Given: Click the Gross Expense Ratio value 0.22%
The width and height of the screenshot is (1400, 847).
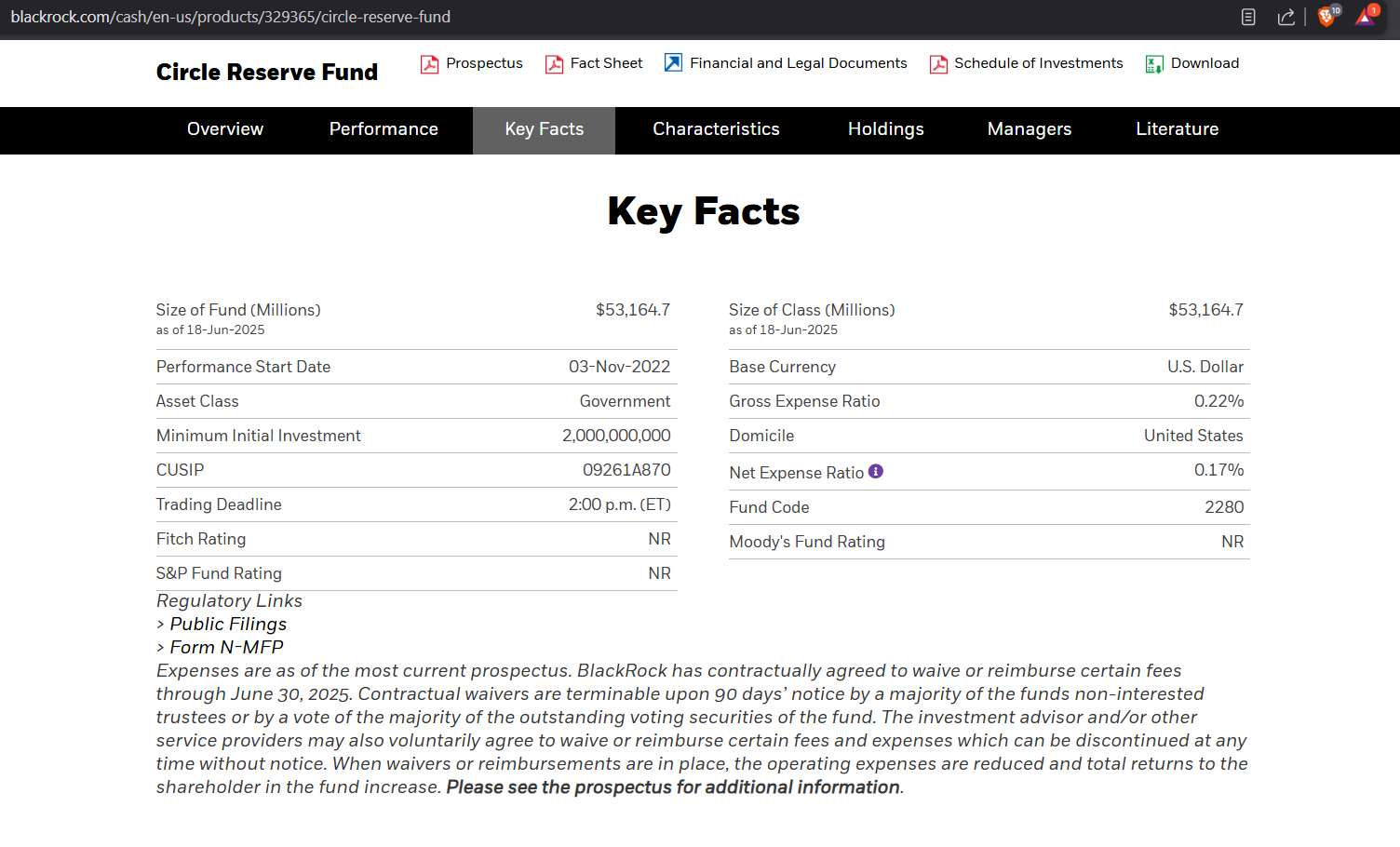Looking at the screenshot, I should (1218, 401).
